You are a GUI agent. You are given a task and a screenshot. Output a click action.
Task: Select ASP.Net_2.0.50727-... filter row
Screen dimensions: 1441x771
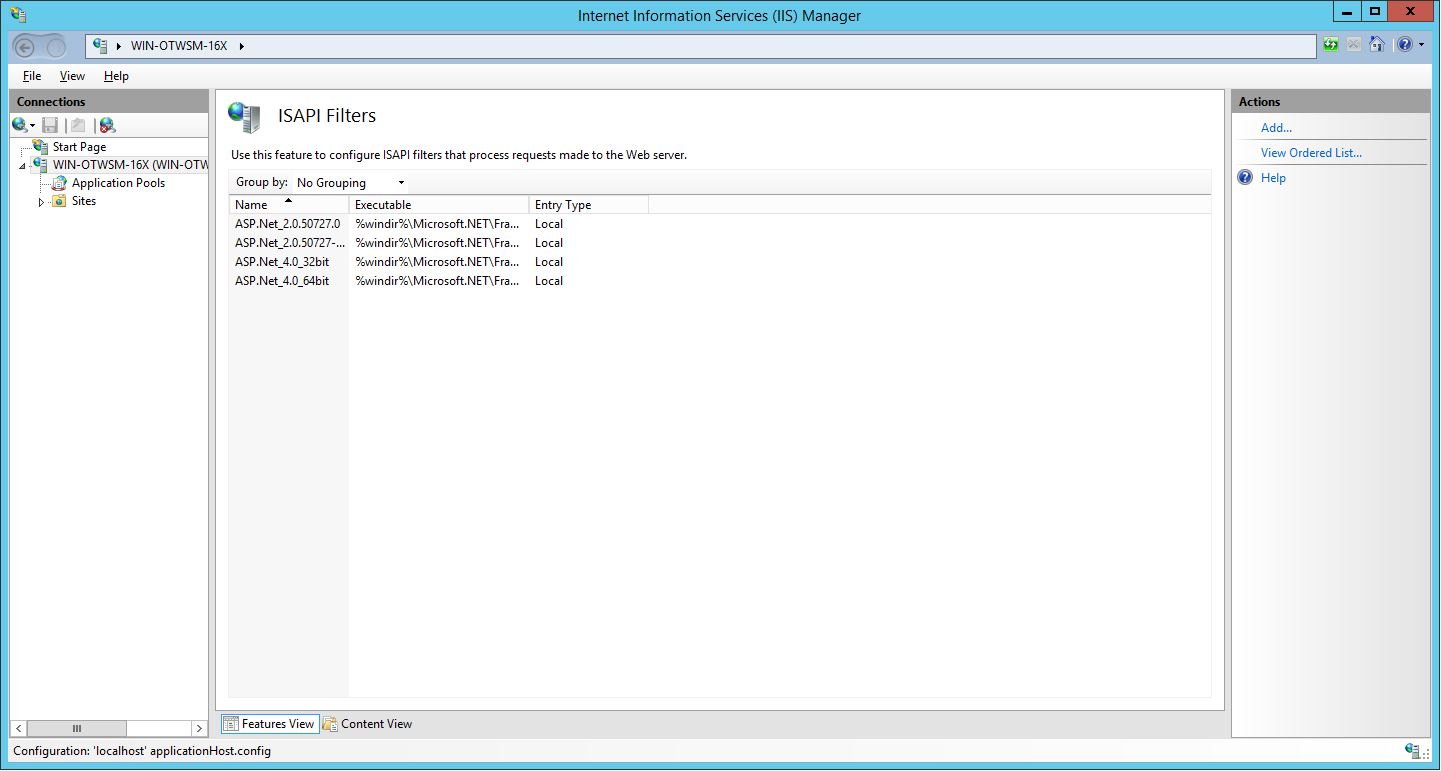pos(719,243)
